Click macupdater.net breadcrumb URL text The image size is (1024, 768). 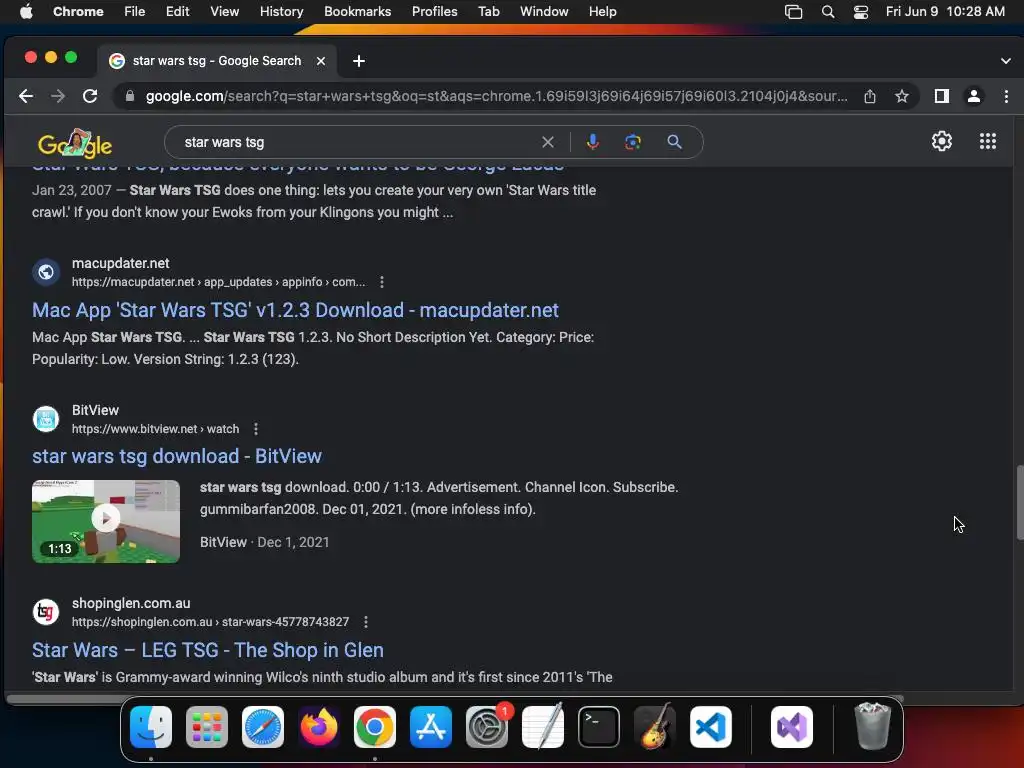[218, 282]
